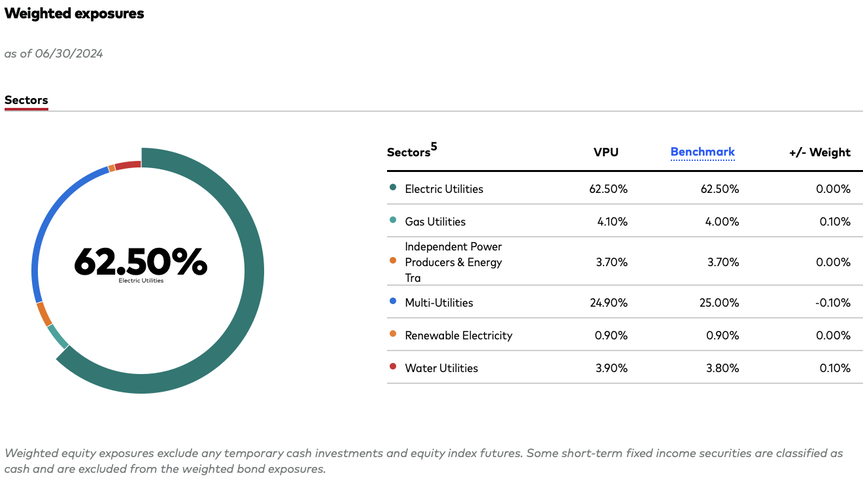Open the Benchmark link in table header
This screenshot has height=480, width=863.
click(x=702, y=152)
